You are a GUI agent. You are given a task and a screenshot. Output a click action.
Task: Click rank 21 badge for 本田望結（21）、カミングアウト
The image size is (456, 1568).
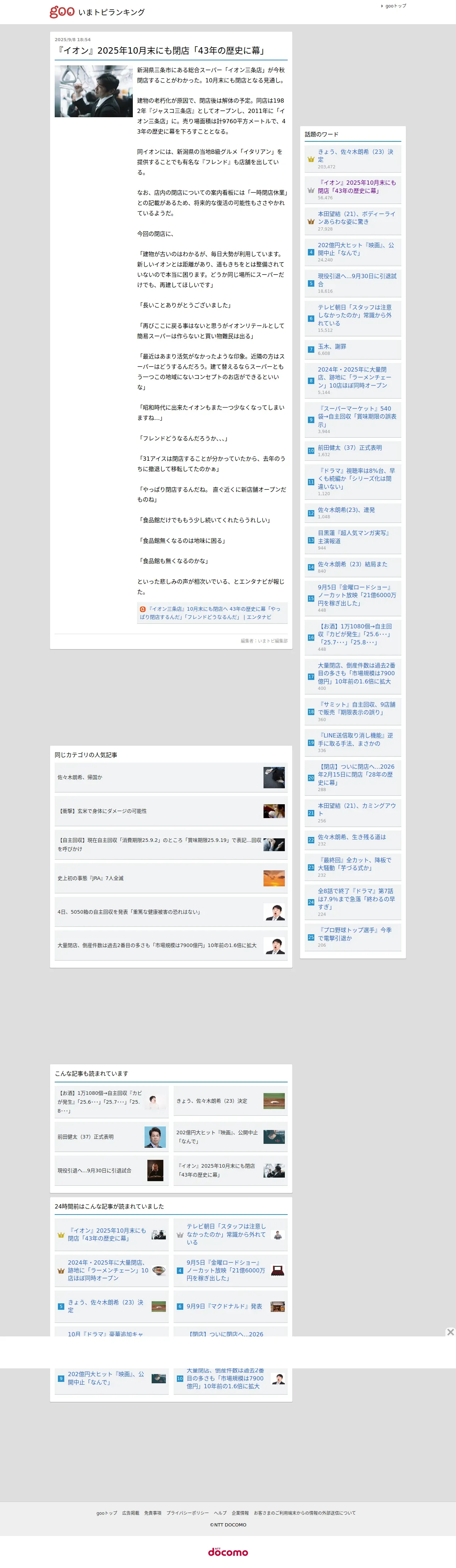311,813
